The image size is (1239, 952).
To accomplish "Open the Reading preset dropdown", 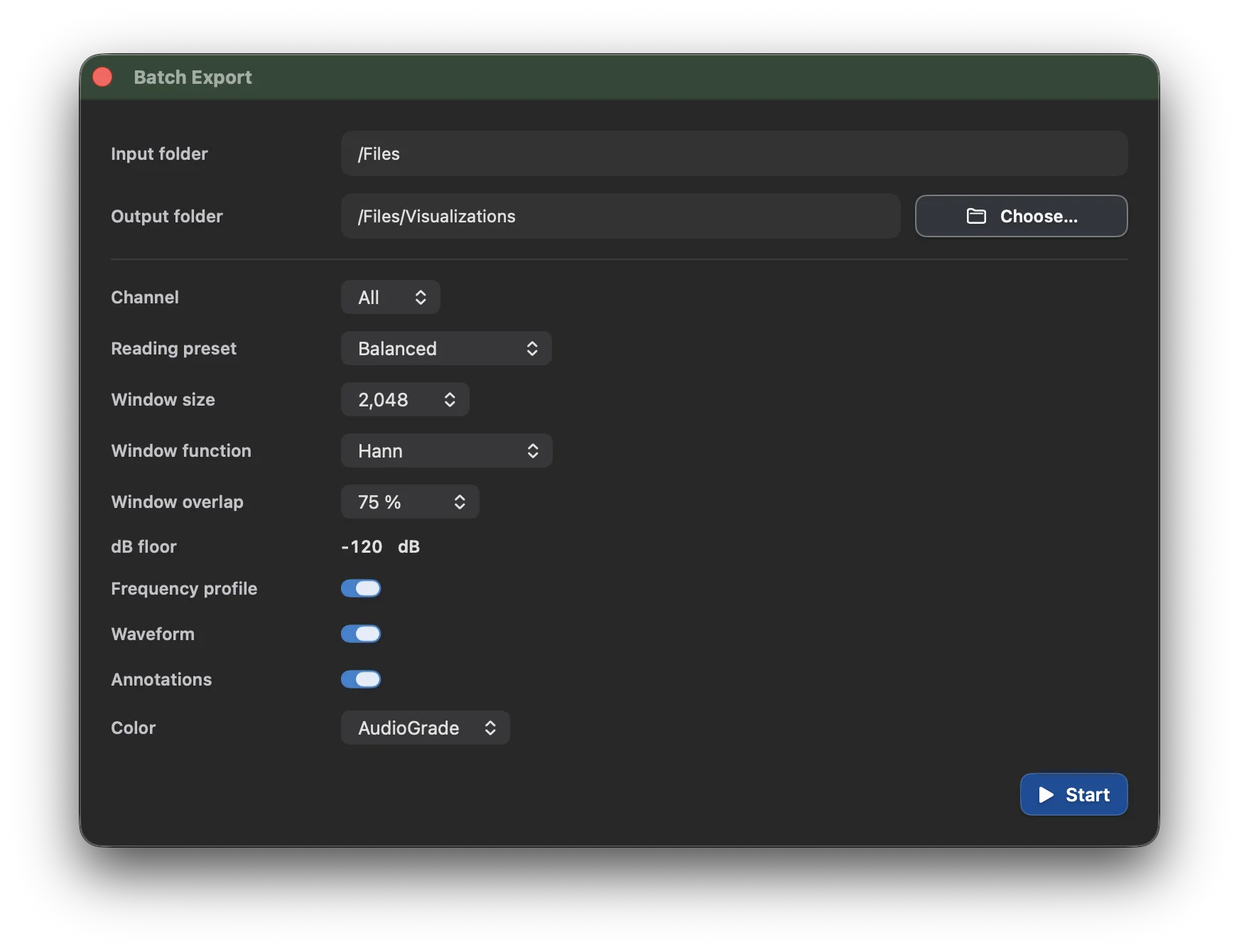I will [x=446, y=348].
